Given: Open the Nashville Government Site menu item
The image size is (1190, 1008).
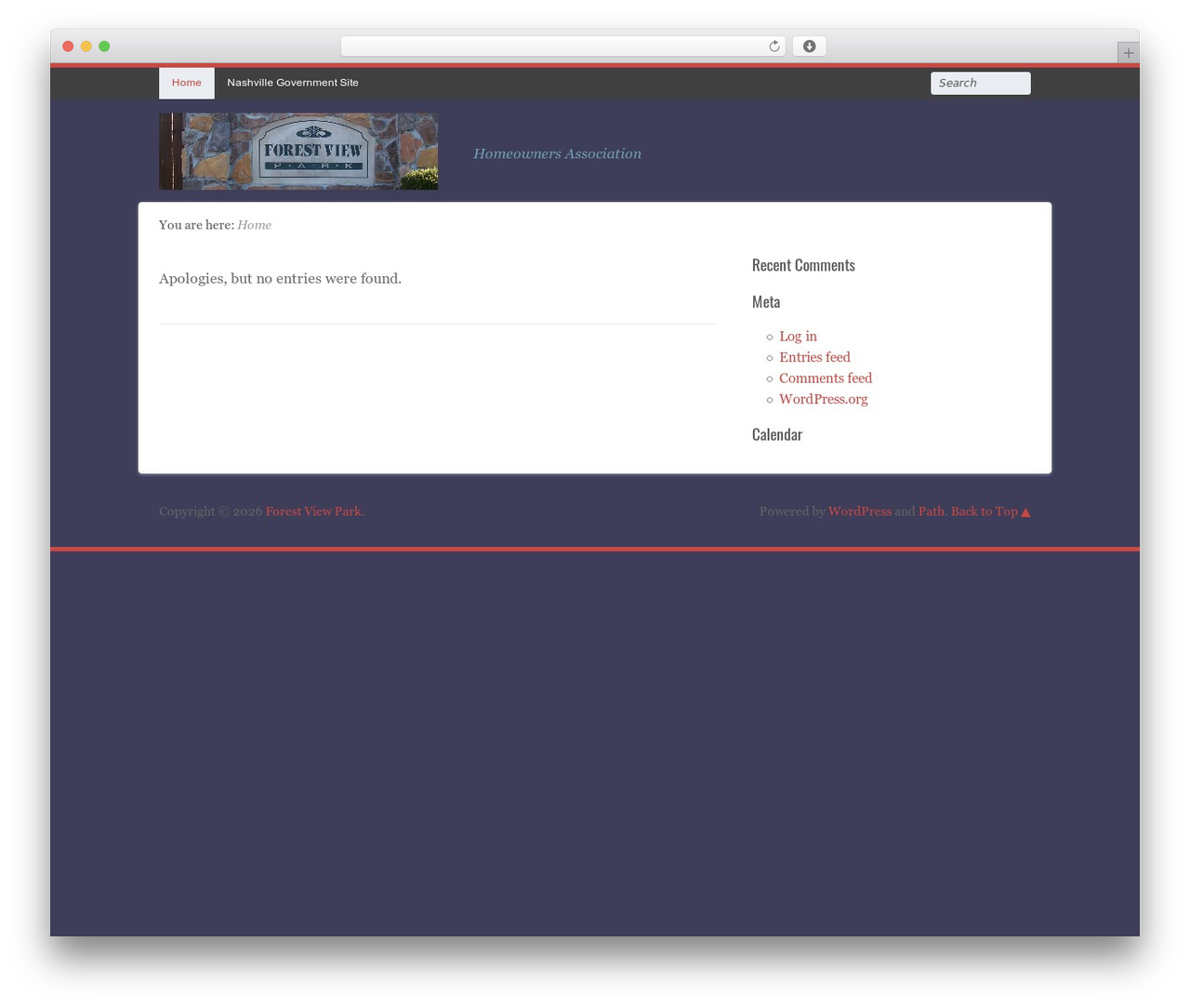Looking at the screenshot, I should [x=293, y=83].
